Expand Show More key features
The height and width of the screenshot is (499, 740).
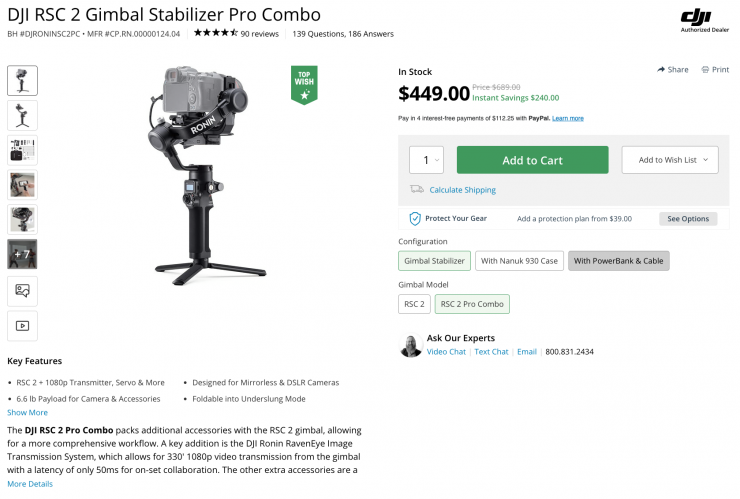[x=27, y=412]
